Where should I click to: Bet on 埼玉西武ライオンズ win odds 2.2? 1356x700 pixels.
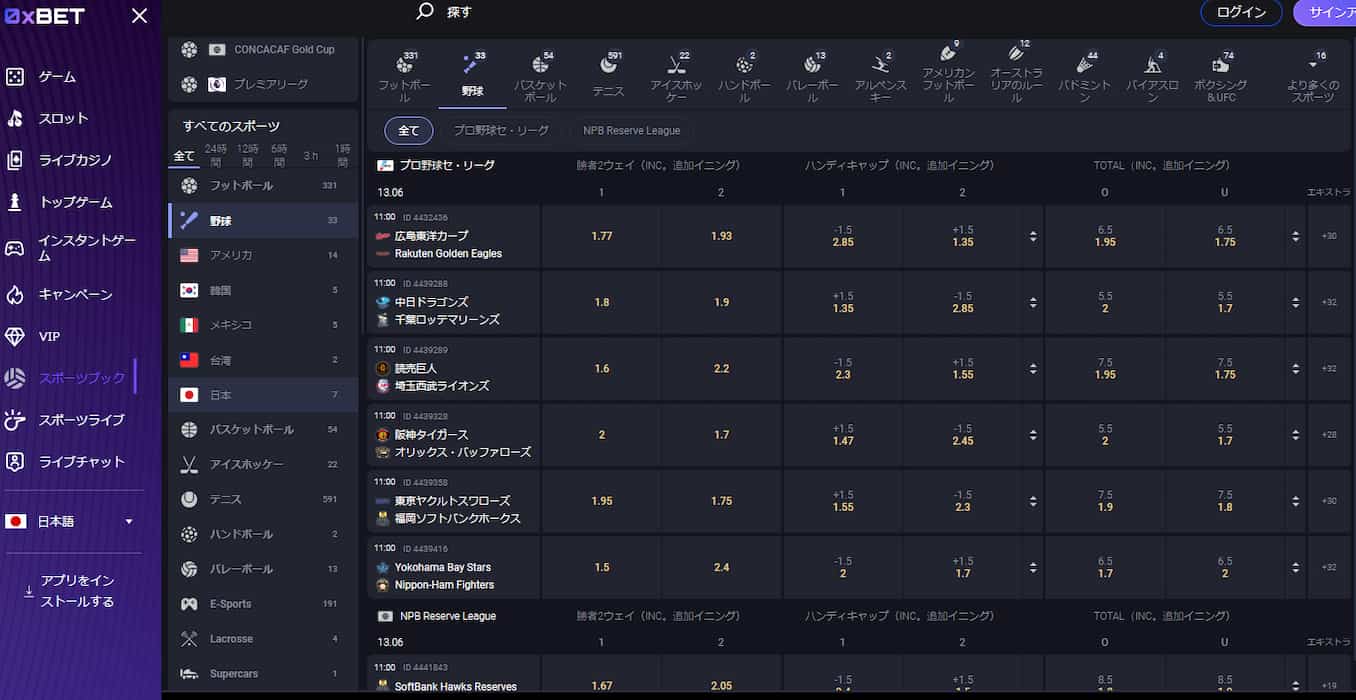[x=722, y=369]
